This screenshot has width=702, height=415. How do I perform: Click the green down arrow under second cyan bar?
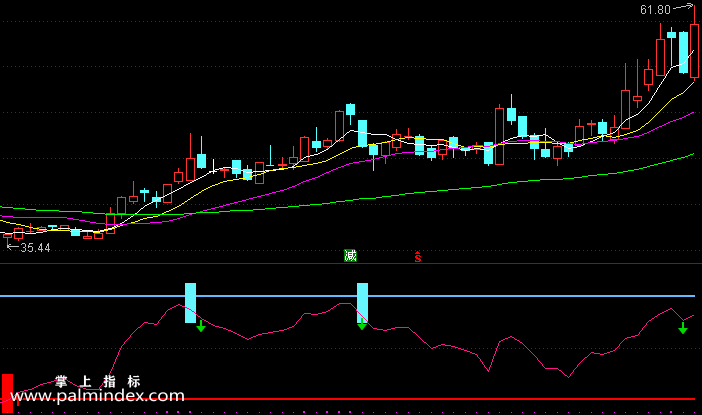[x=362, y=325]
